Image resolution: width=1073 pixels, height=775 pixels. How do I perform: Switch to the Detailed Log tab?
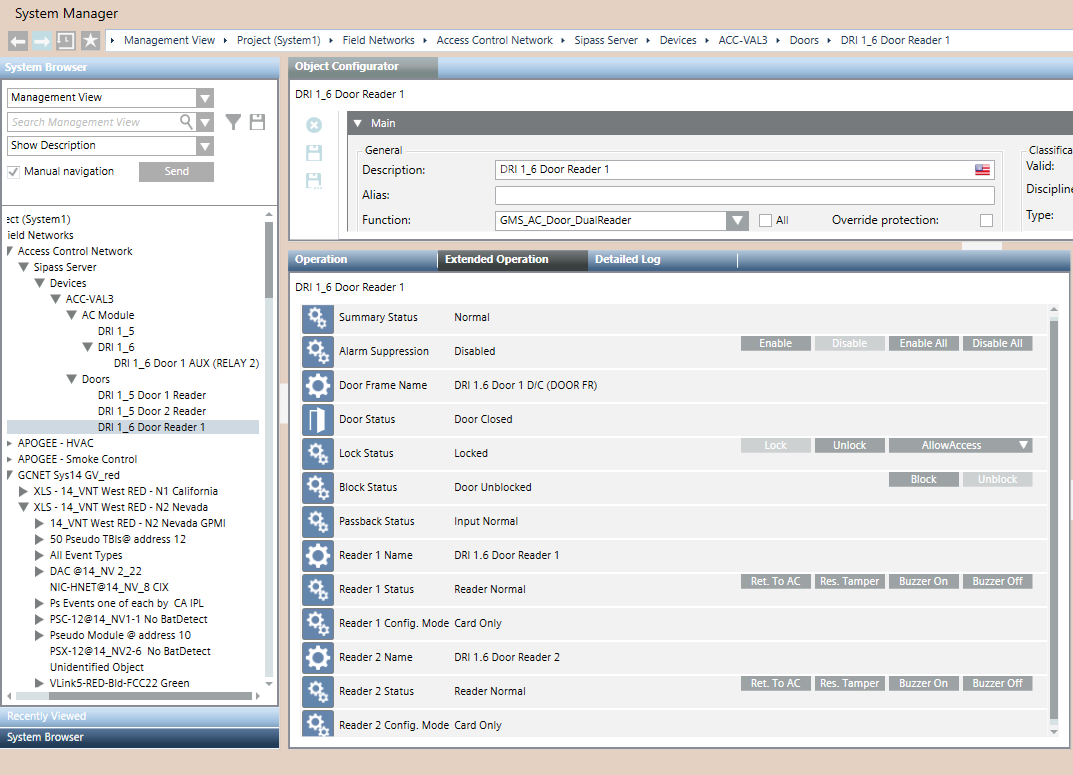pyautogui.click(x=627, y=258)
